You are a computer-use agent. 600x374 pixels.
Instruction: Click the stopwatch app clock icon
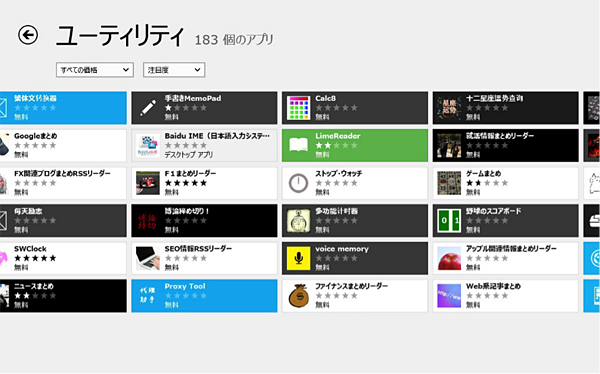coord(298,183)
